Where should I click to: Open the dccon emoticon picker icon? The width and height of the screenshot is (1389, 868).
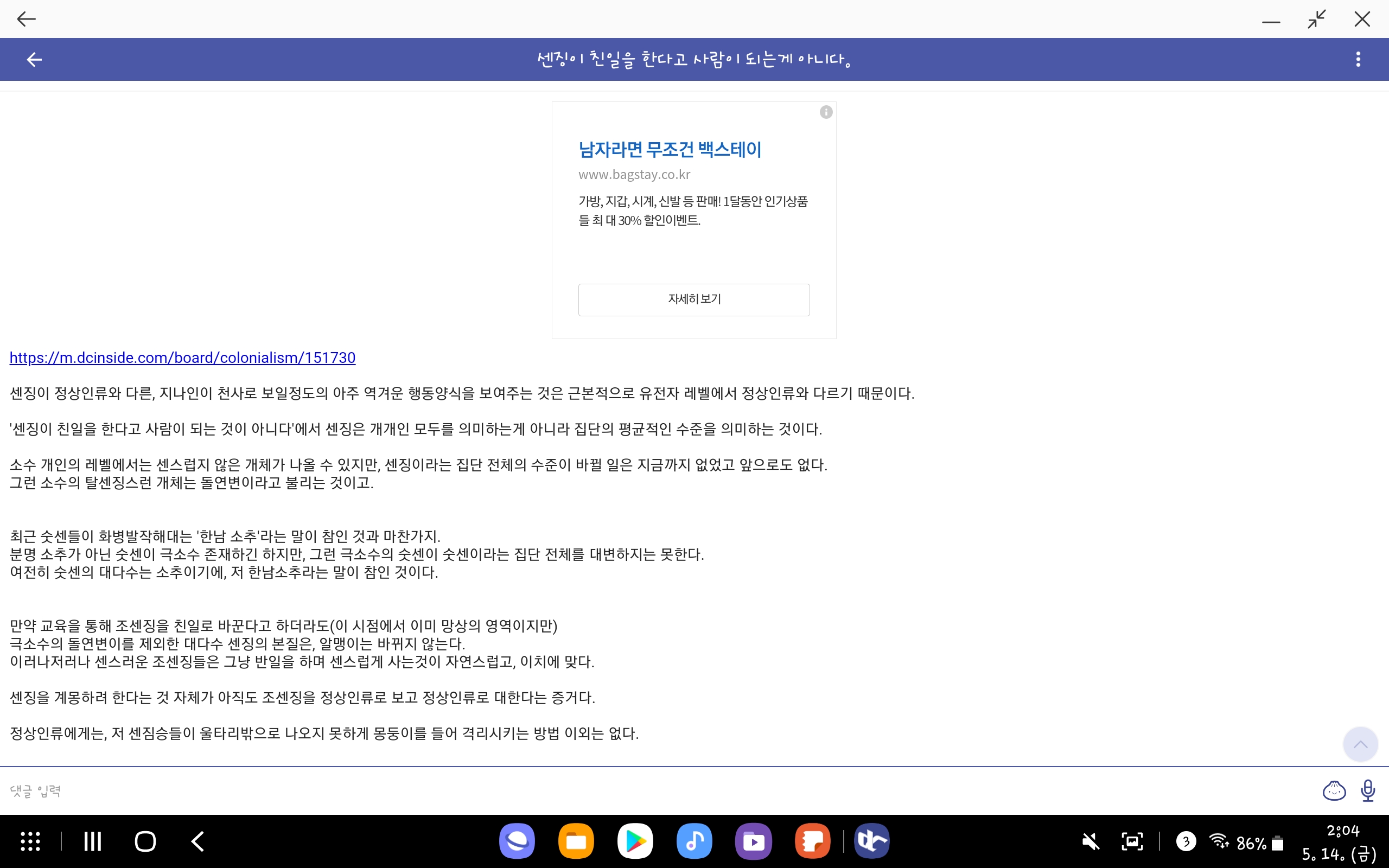coord(1334,790)
